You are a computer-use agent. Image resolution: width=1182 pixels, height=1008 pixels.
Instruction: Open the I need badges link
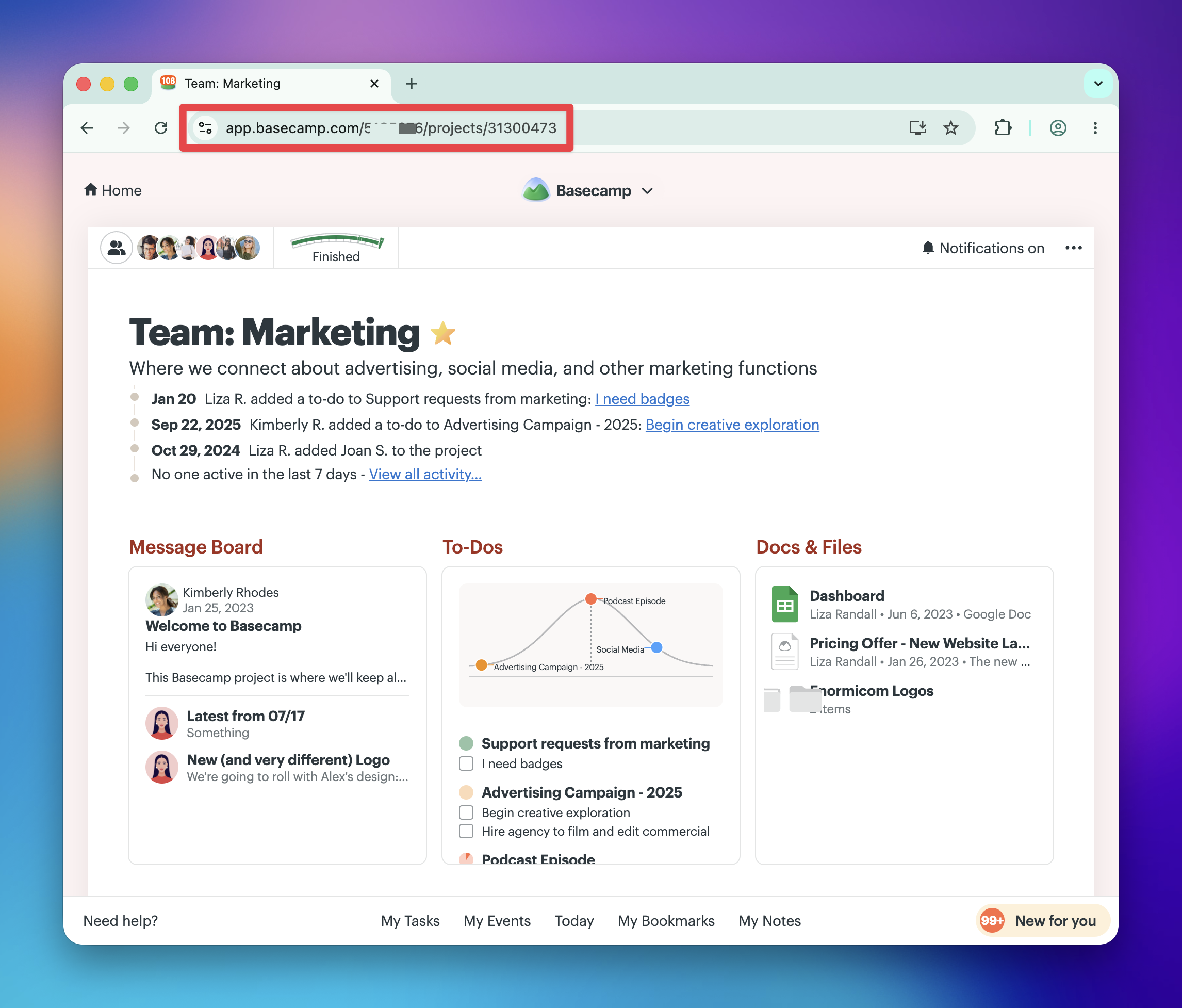[643, 398]
